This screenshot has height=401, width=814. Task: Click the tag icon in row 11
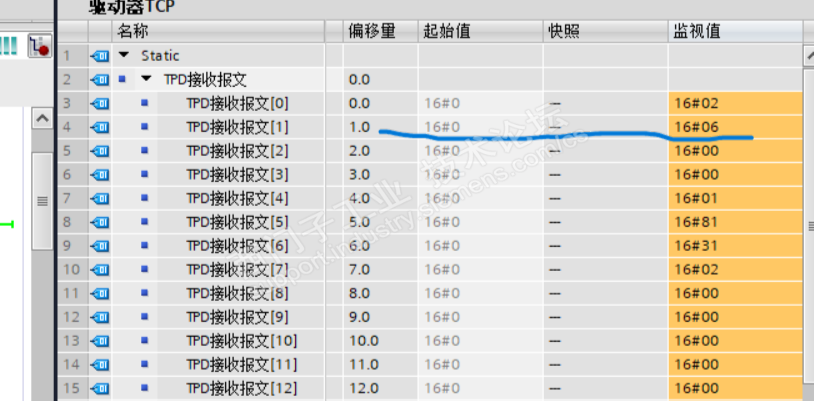100,293
